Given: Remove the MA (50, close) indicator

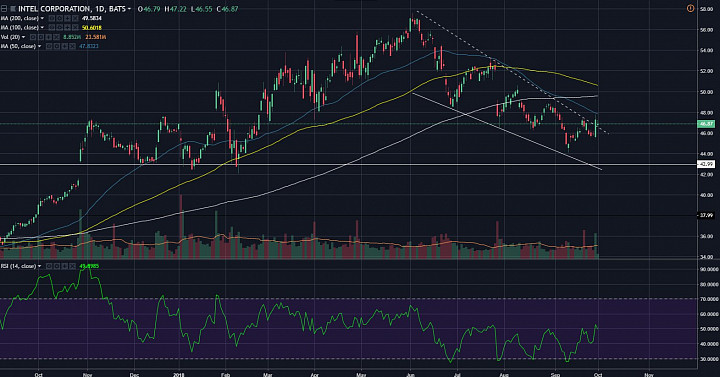Looking at the screenshot, I should click(73, 46).
